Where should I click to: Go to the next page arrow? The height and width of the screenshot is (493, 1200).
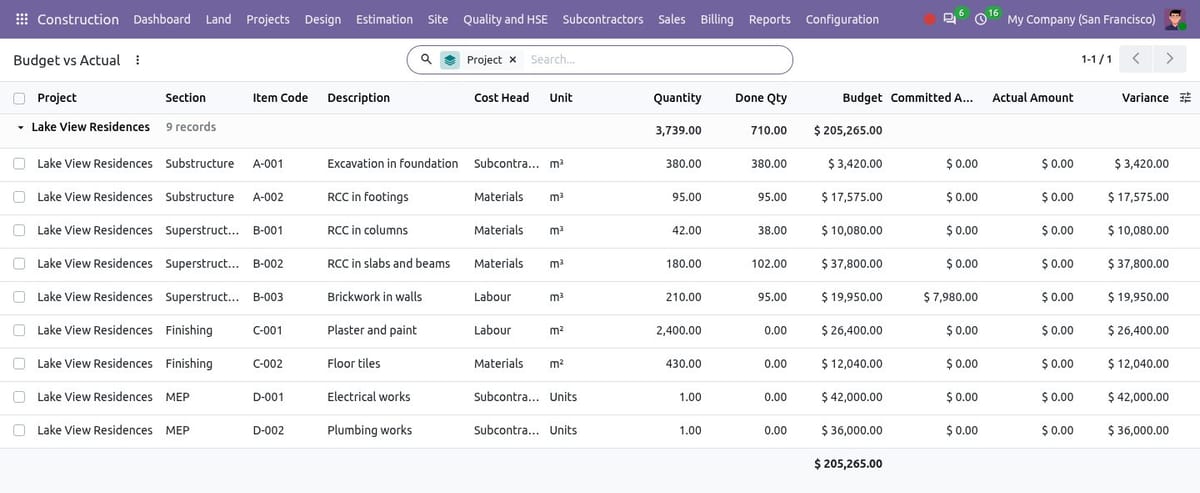pos(1170,59)
